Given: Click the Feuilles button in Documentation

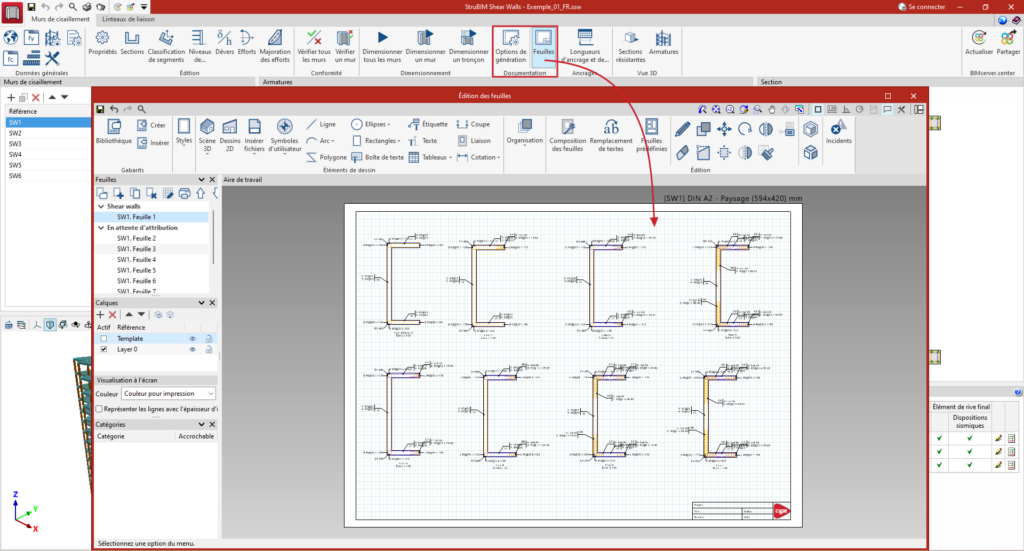Looking at the screenshot, I should pyautogui.click(x=543, y=46).
